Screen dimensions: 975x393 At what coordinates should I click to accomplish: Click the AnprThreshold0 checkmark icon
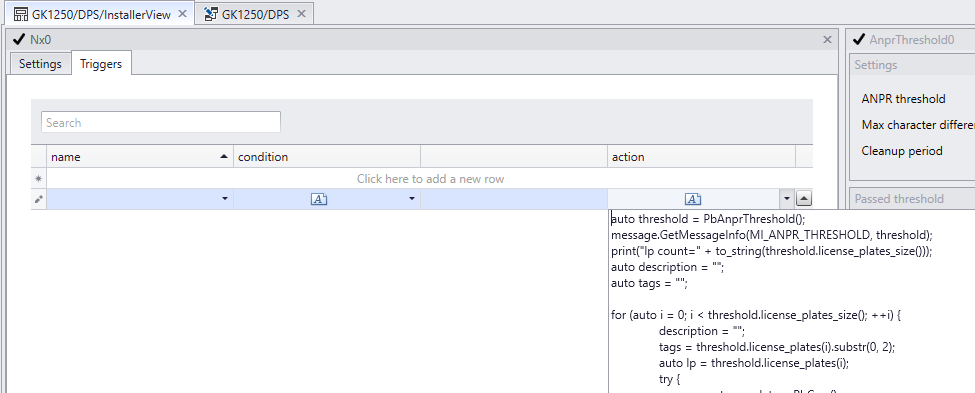859,40
